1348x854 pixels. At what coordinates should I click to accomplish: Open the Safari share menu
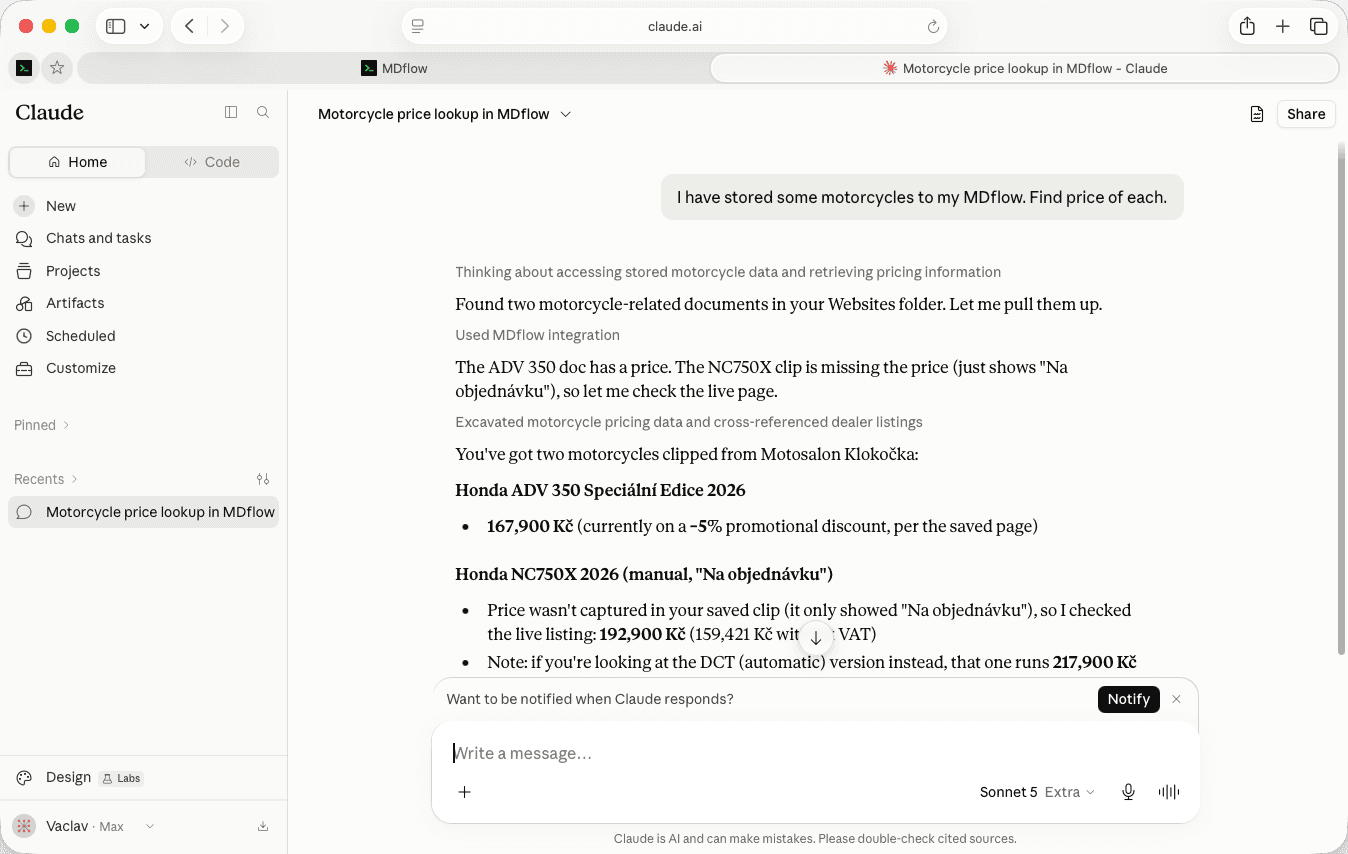click(1247, 27)
